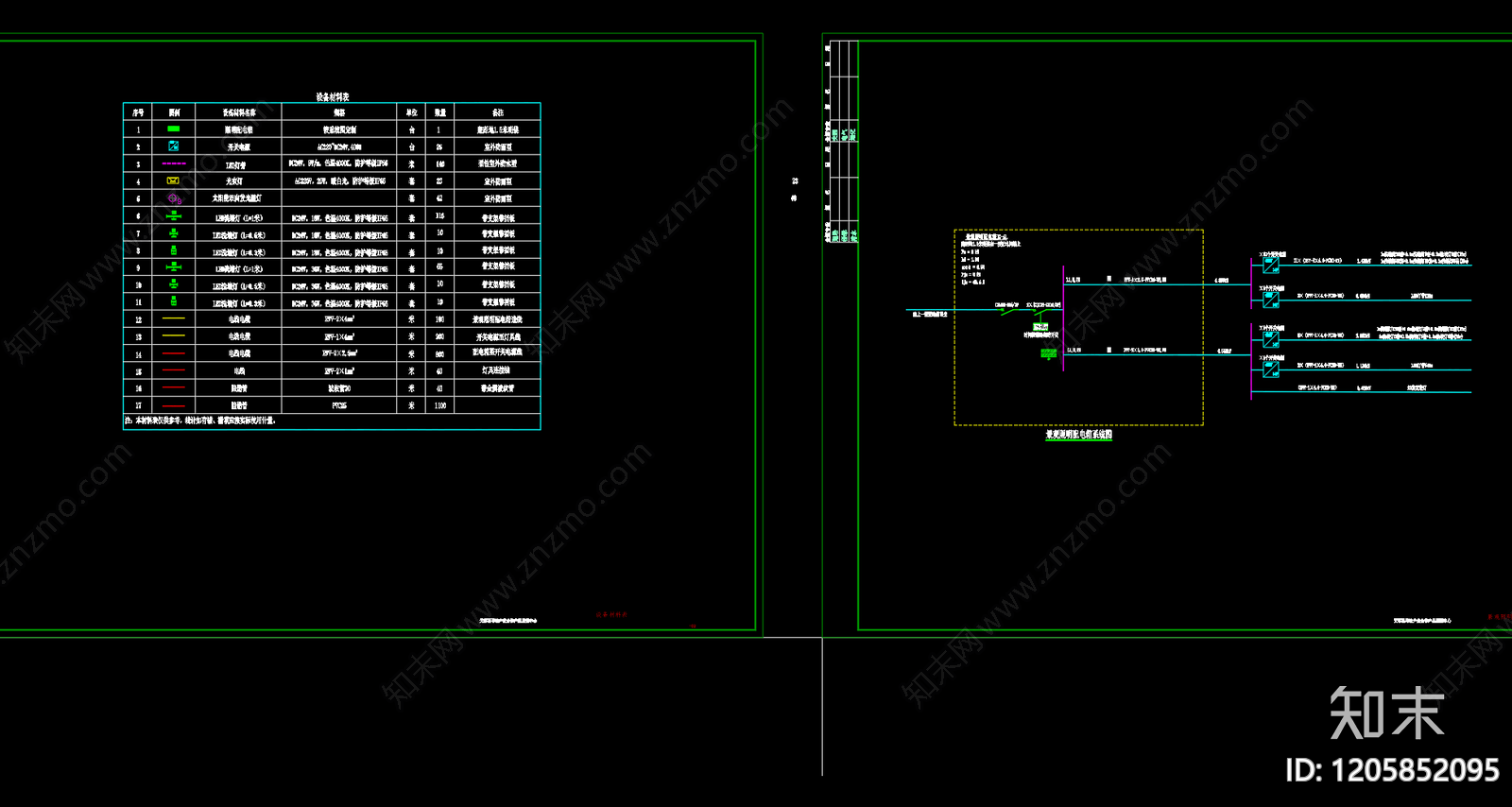The width and height of the screenshot is (1512, 807).
Task: Click the topmost cyan power supply symbol in system diagram
Action: coord(1270,266)
